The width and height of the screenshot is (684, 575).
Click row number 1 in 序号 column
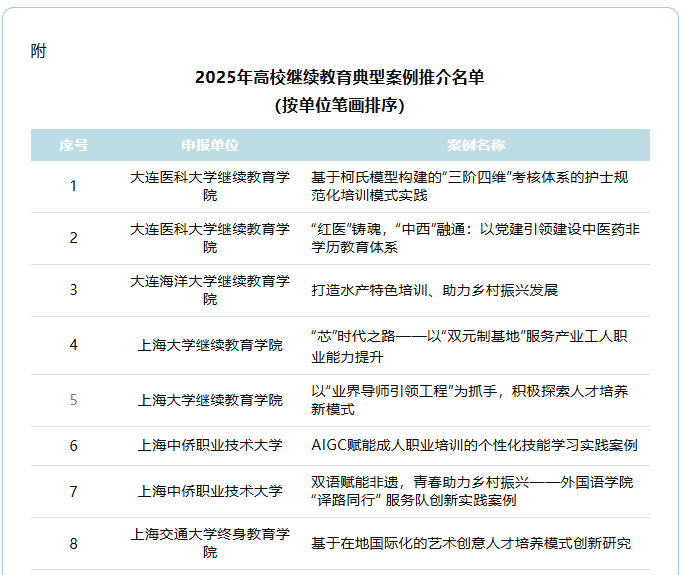click(x=73, y=186)
